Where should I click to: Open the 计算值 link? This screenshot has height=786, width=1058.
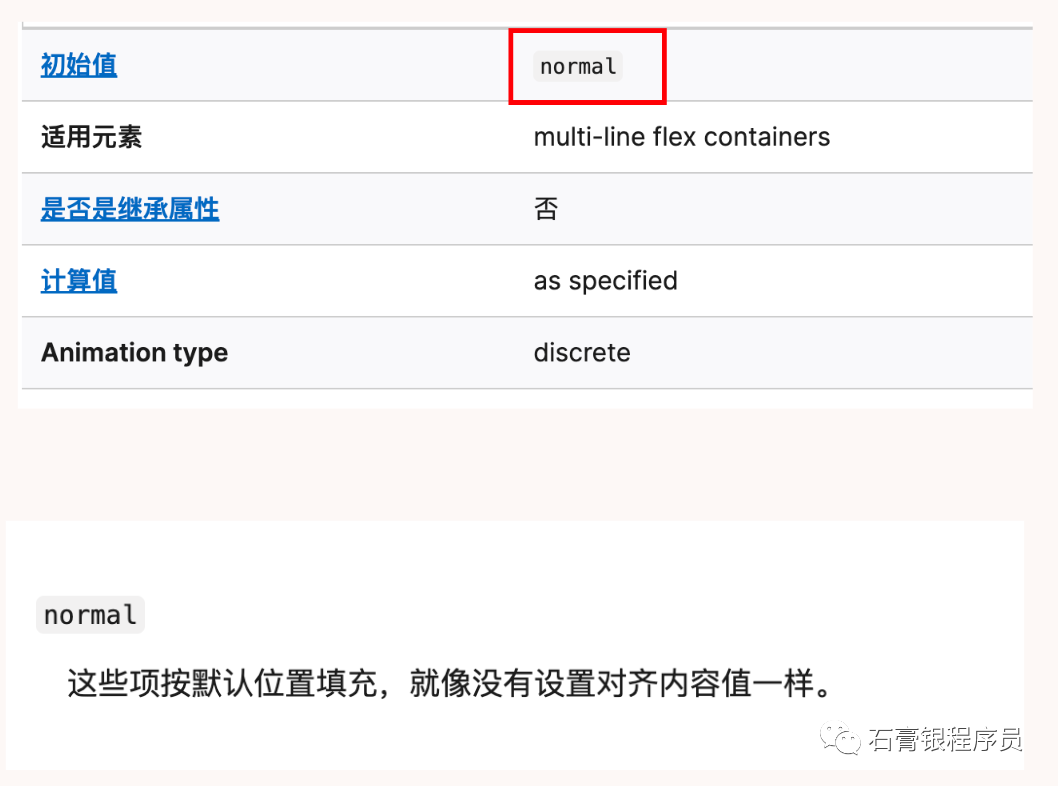coord(79,281)
